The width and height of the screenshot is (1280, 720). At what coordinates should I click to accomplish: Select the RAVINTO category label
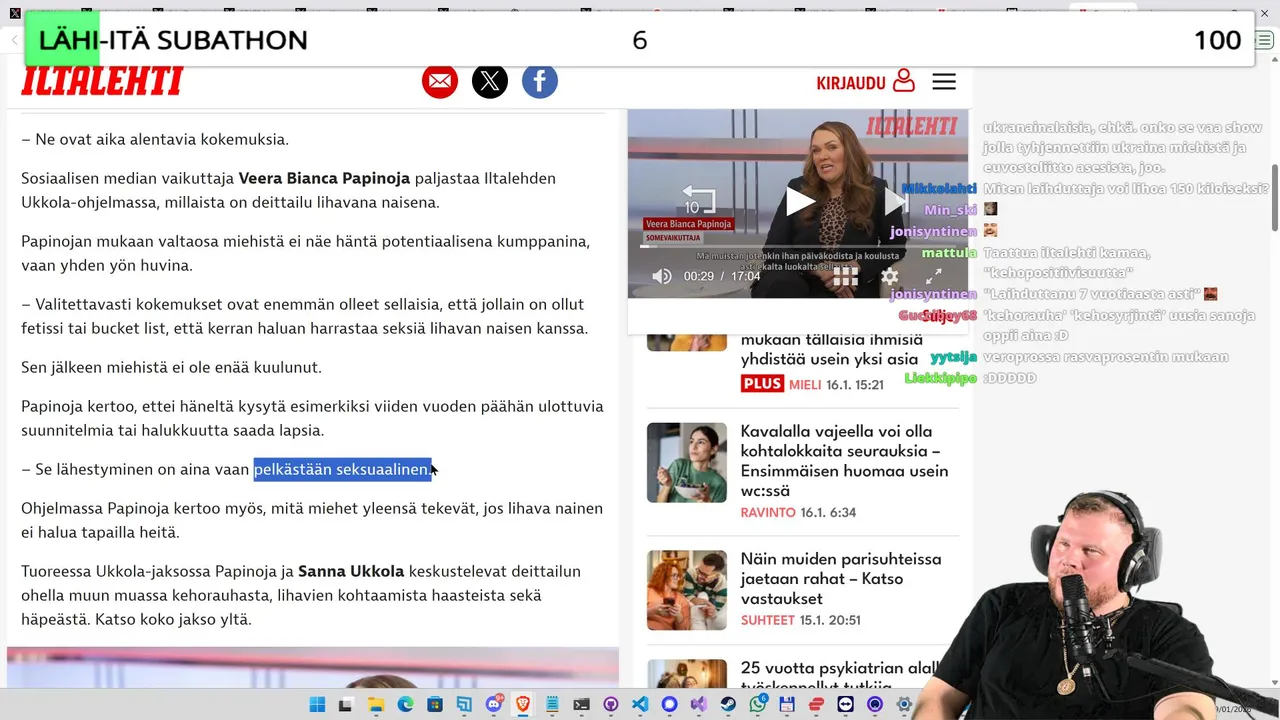[768, 512]
